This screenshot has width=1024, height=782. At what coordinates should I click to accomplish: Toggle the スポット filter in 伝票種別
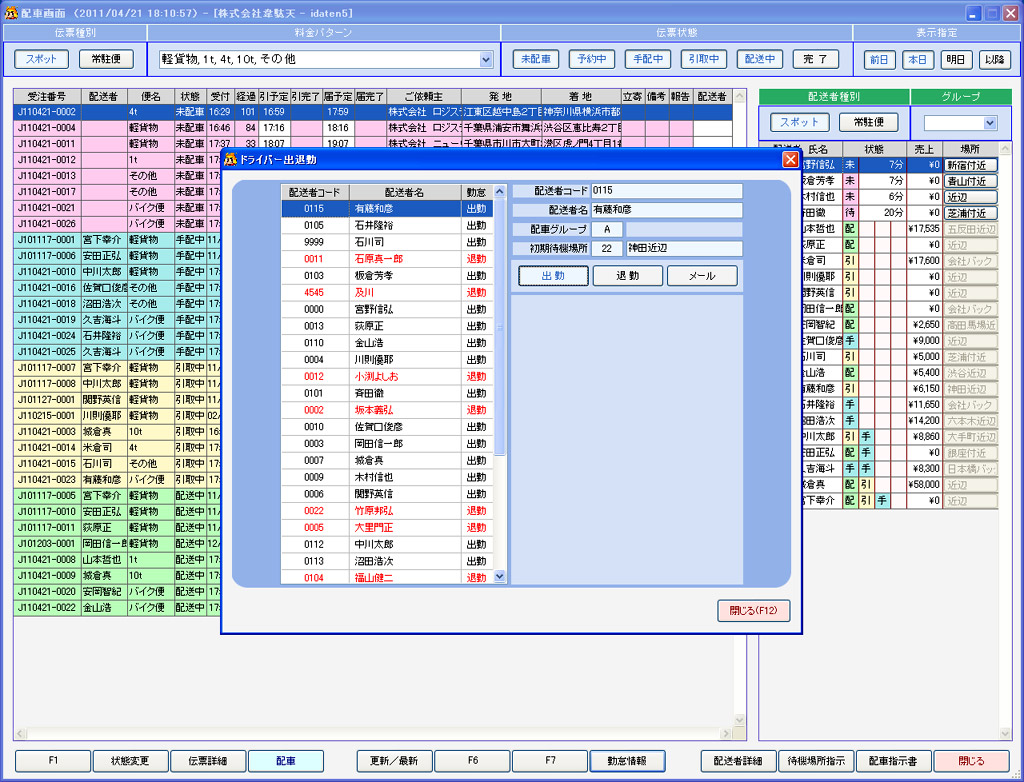click(x=42, y=59)
